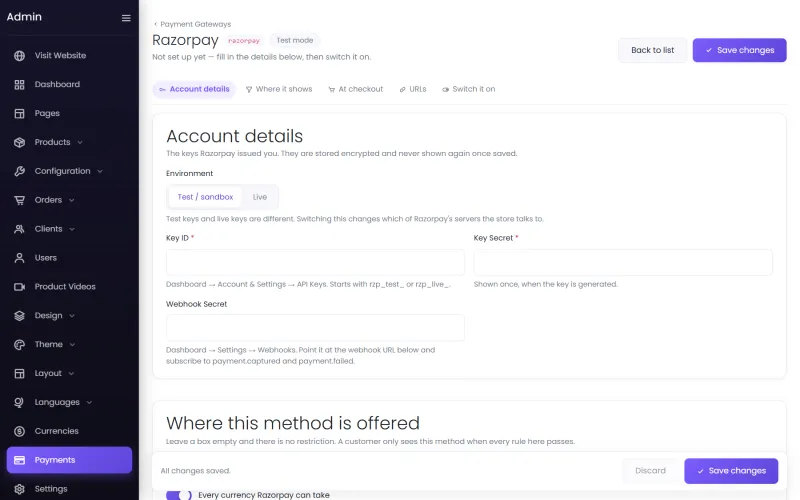Click the Users person icon

pos(19,258)
